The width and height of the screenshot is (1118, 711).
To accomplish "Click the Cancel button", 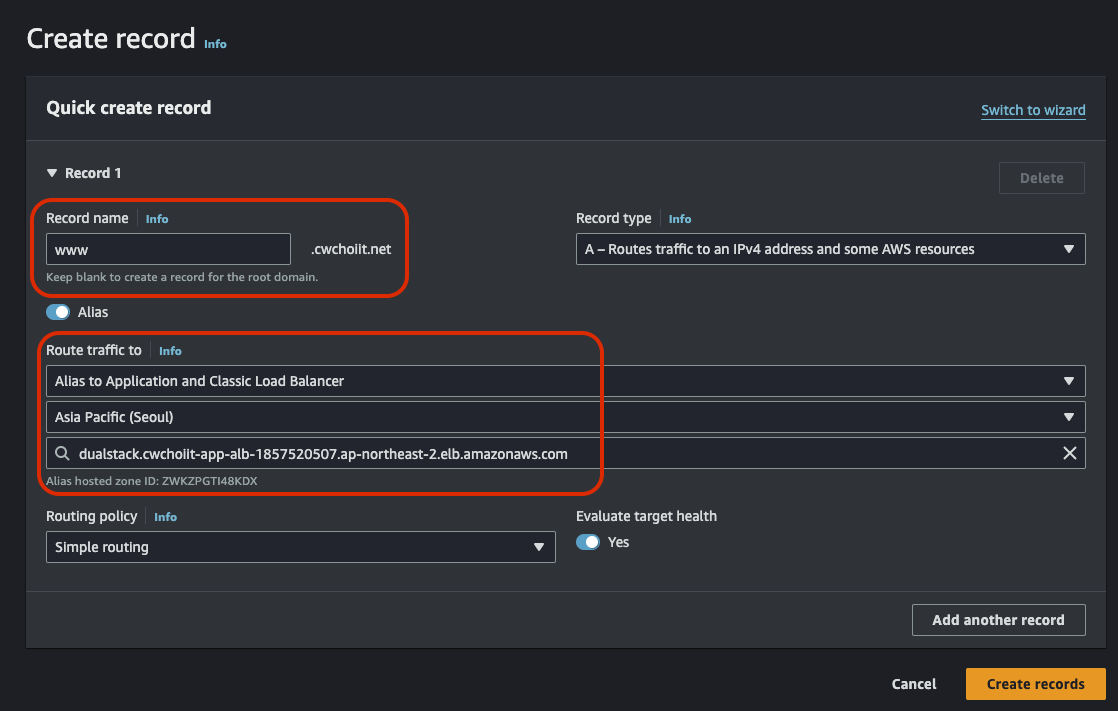I will coord(913,684).
